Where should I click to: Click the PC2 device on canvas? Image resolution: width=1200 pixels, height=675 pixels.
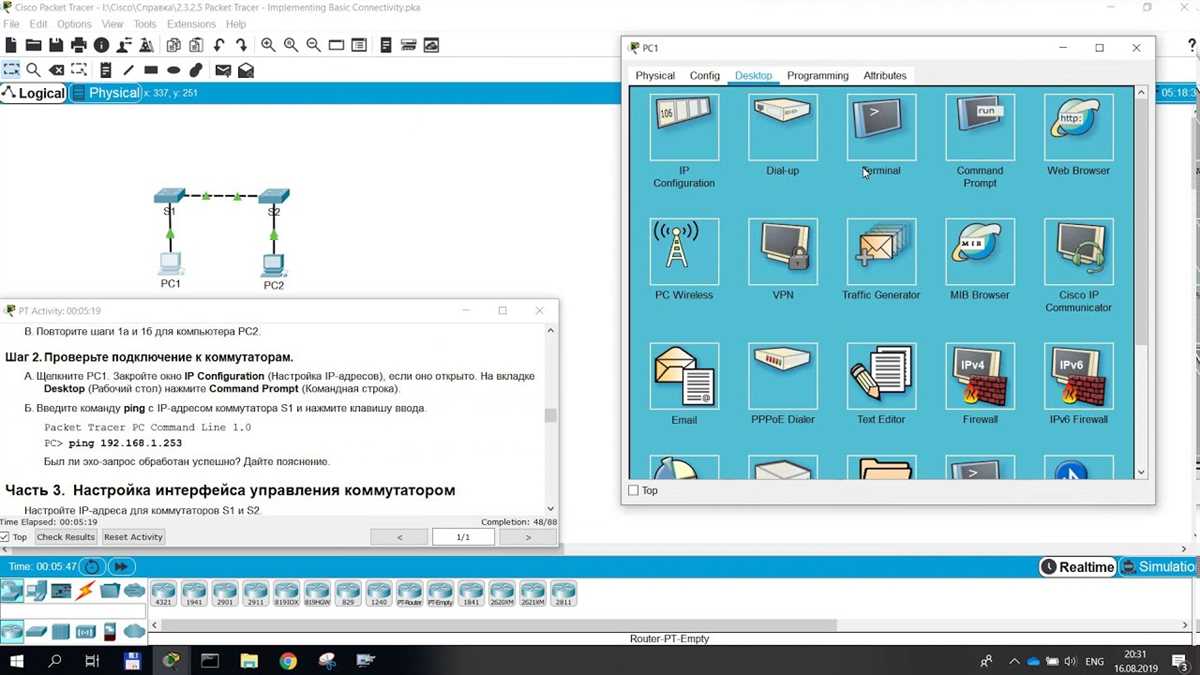coord(273,266)
